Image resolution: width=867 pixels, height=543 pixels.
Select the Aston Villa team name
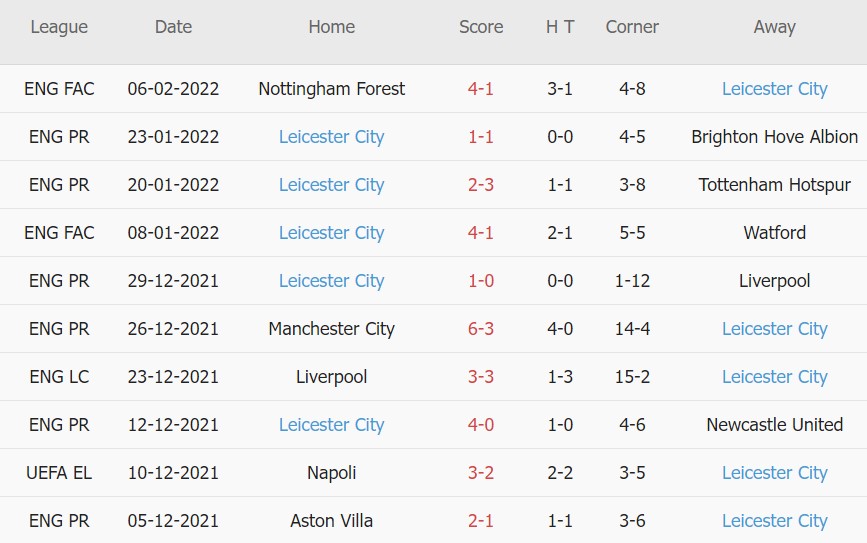pyautogui.click(x=331, y=521)
